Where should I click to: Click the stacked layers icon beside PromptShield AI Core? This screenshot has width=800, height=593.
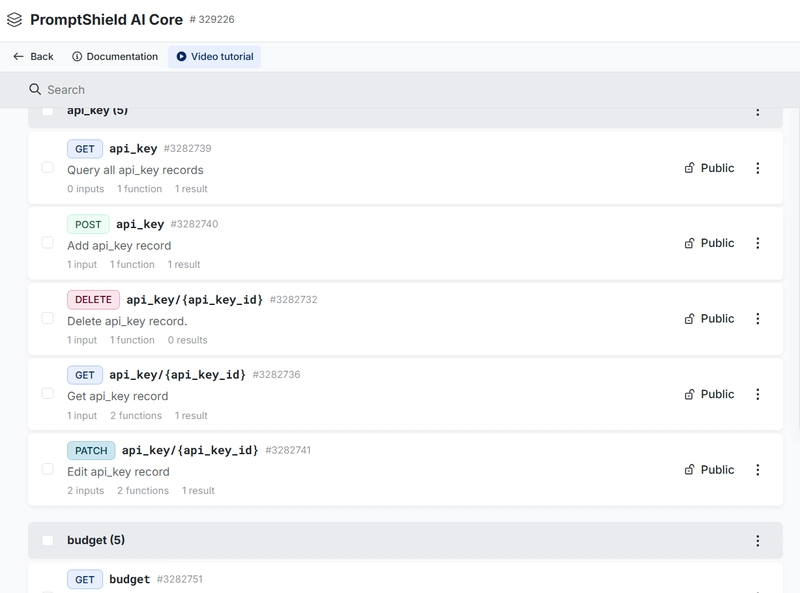point(14,20)
